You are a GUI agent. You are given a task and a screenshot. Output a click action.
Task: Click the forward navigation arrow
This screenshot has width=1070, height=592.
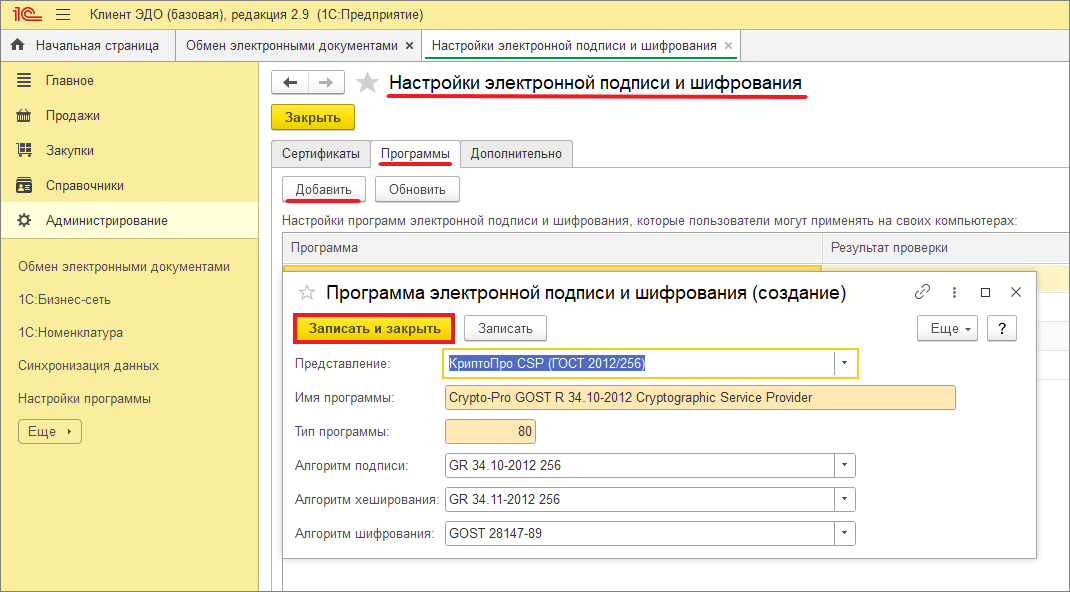click(x=326, y=82)
